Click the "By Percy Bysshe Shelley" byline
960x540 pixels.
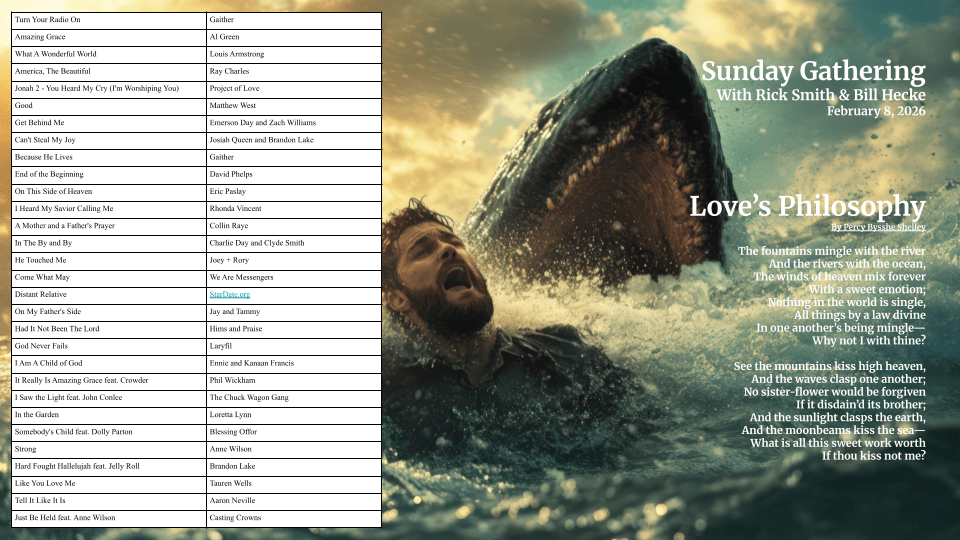[878, 227]
